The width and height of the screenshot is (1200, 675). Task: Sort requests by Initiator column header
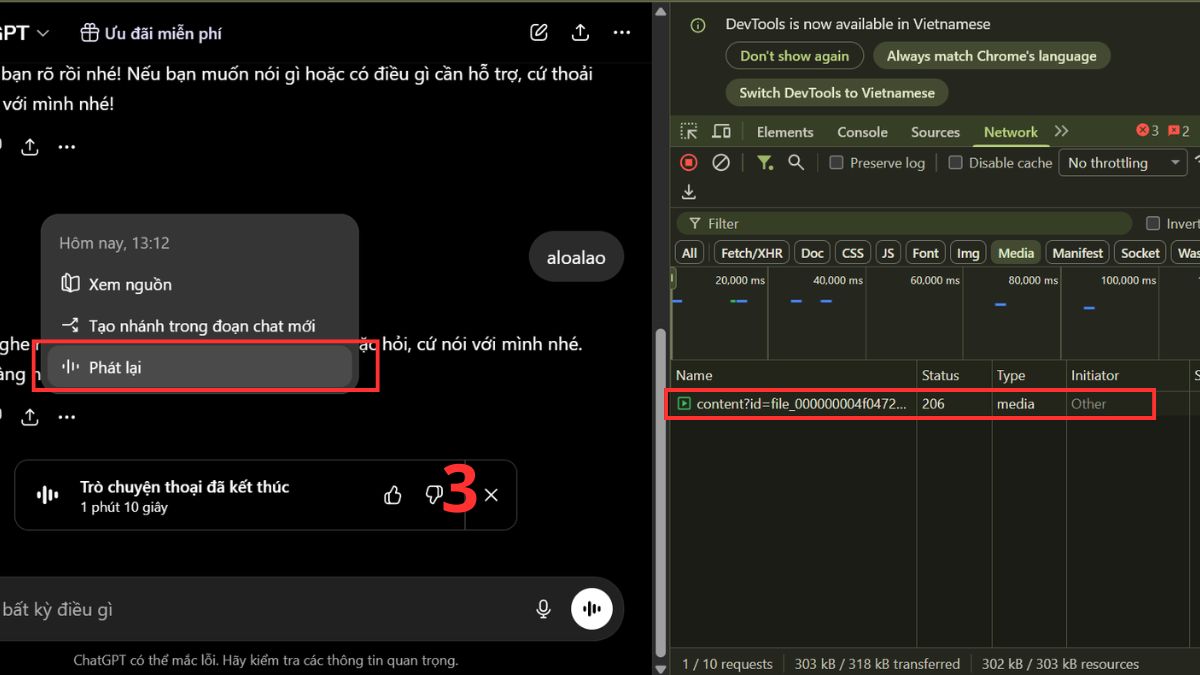click(1128, 375)
